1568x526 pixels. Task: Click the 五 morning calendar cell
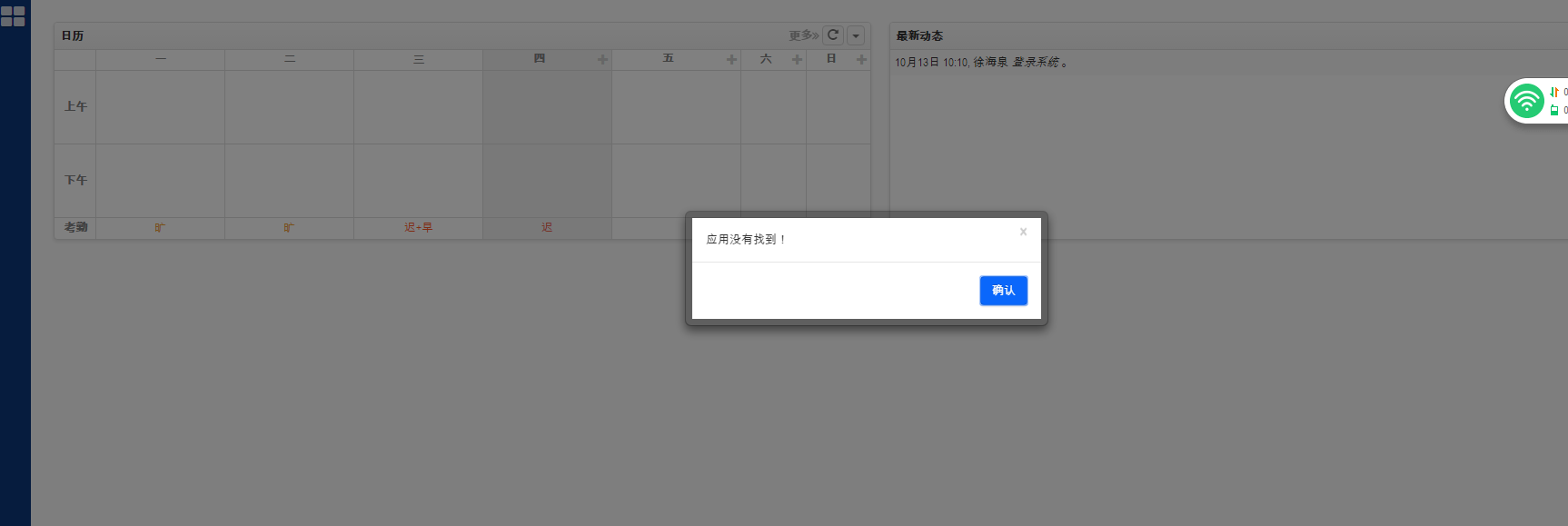coord(676,107)
